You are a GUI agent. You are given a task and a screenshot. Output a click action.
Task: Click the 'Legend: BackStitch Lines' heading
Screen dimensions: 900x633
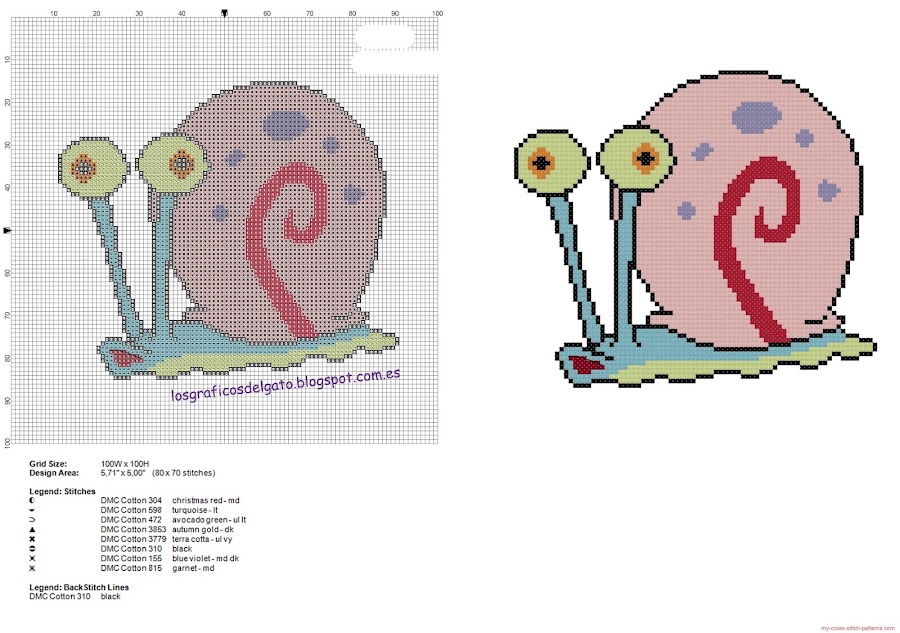pyautogui.click(x=79, y=587)
